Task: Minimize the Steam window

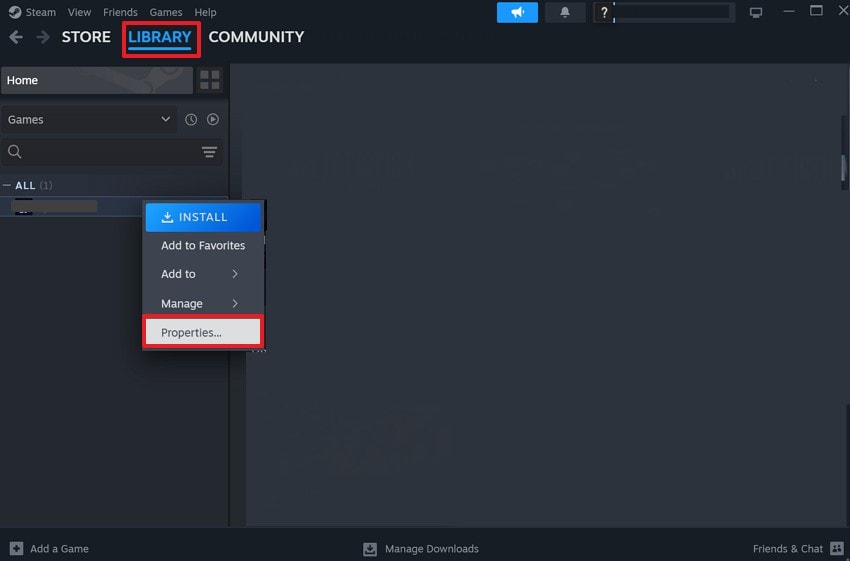Action: (x=789, y=11)
